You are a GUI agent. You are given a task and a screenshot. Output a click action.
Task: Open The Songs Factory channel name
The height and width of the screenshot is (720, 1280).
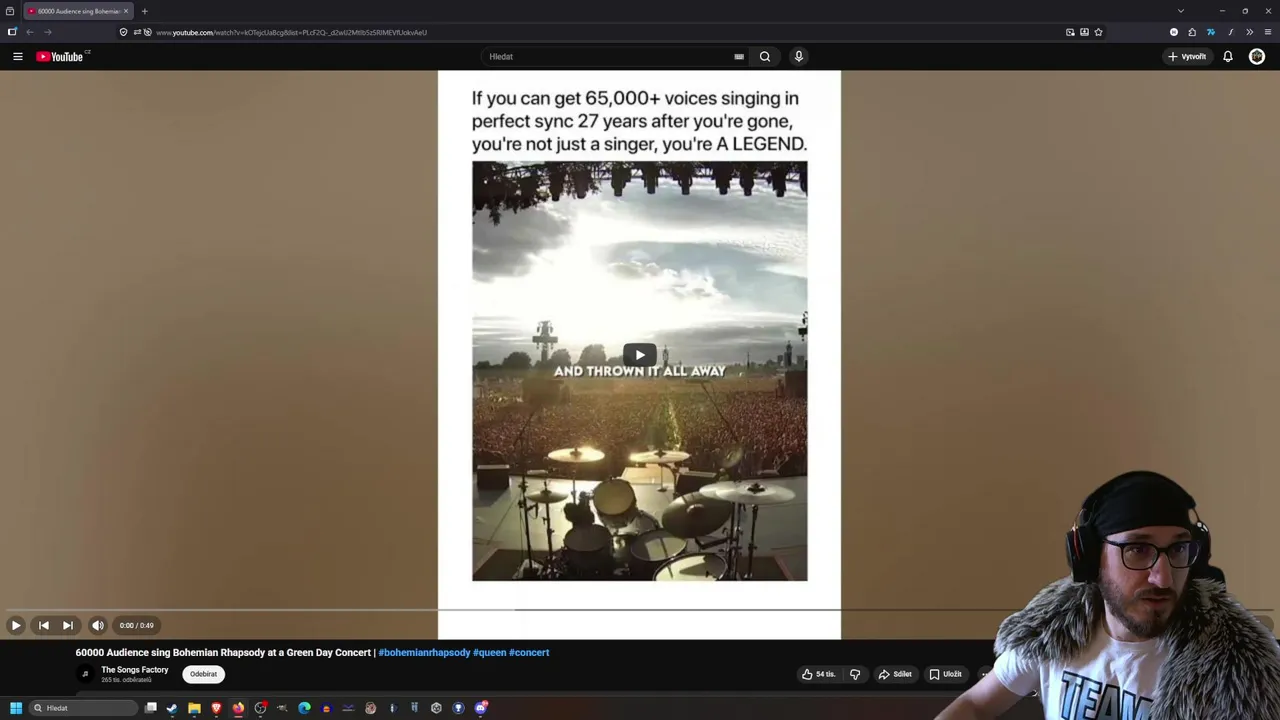coord(134,670)
